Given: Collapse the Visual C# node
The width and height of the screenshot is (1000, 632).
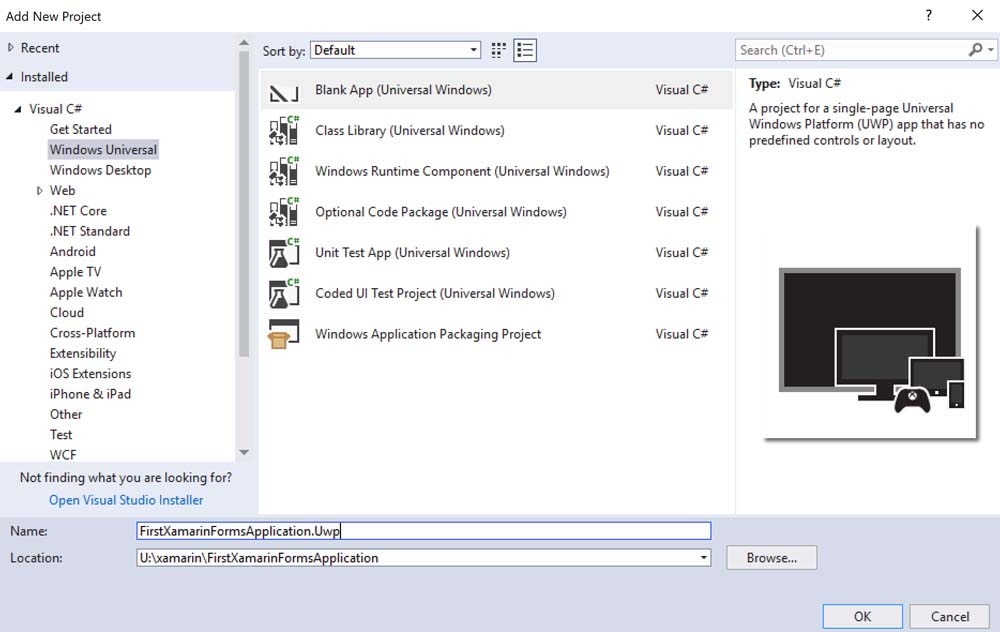Looking at the screenshot, I should (x=18, y=109).
